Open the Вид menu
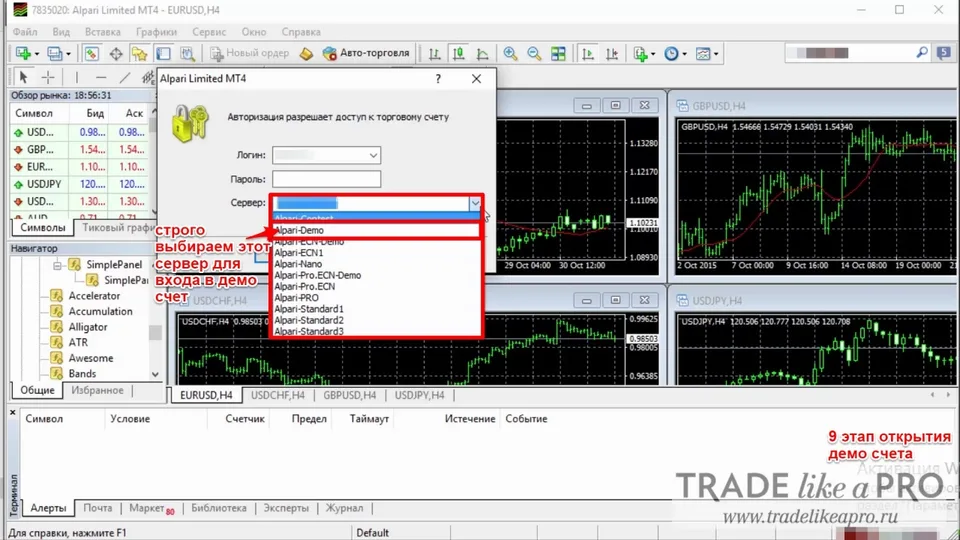The height and width of the screenshot is (540, 960). [61, 32]
